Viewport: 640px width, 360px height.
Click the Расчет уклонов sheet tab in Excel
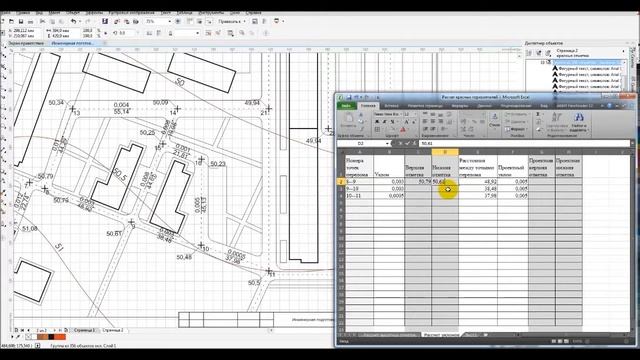[x=441, y=335]
